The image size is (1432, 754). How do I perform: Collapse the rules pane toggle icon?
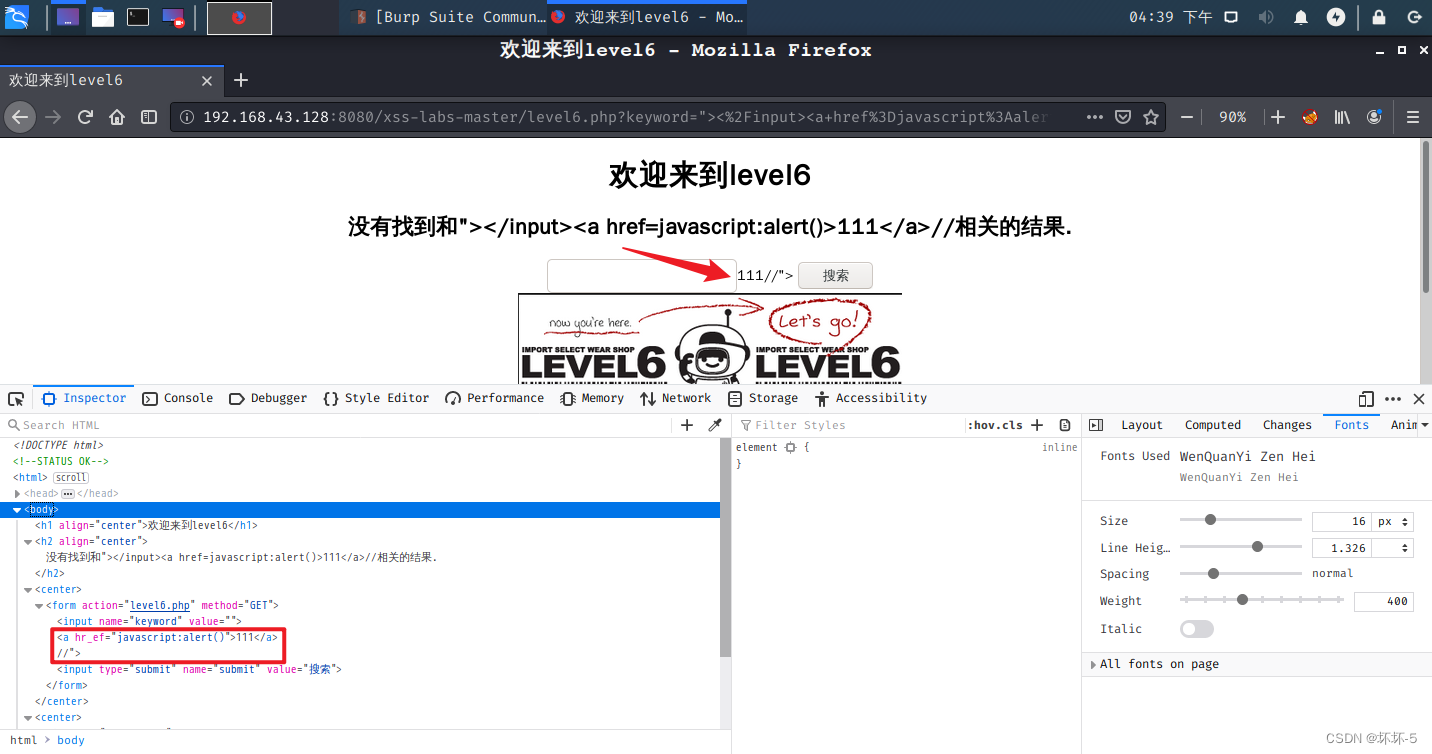[x=1096, y=425]
